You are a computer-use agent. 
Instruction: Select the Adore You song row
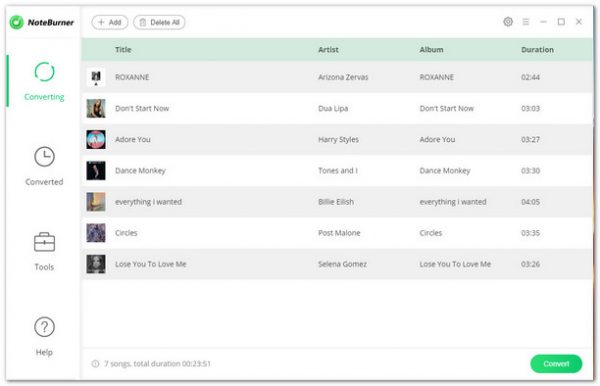pos(337,139)
